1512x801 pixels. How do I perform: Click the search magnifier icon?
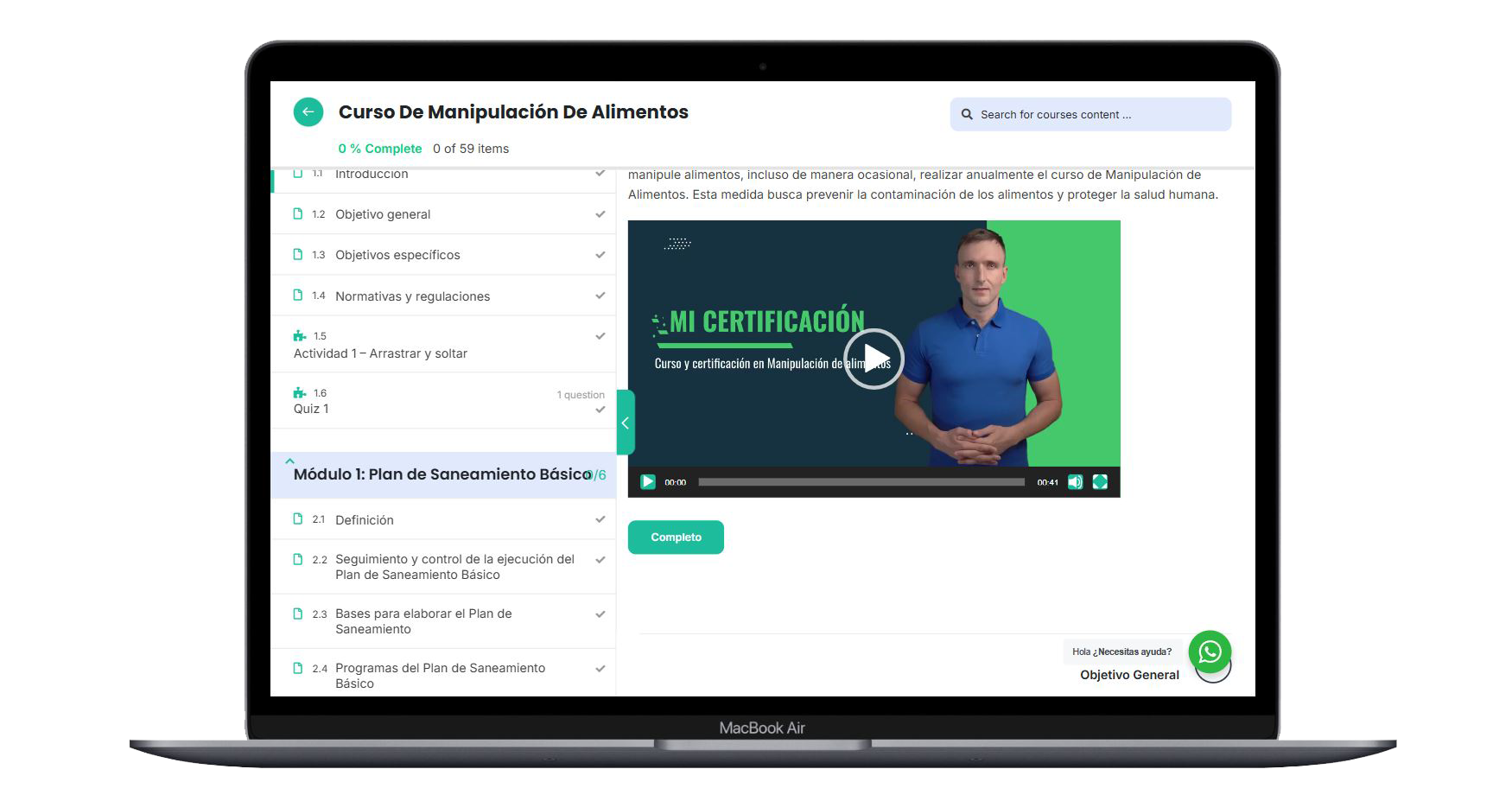pyautogui.click(x=967, y=115)
